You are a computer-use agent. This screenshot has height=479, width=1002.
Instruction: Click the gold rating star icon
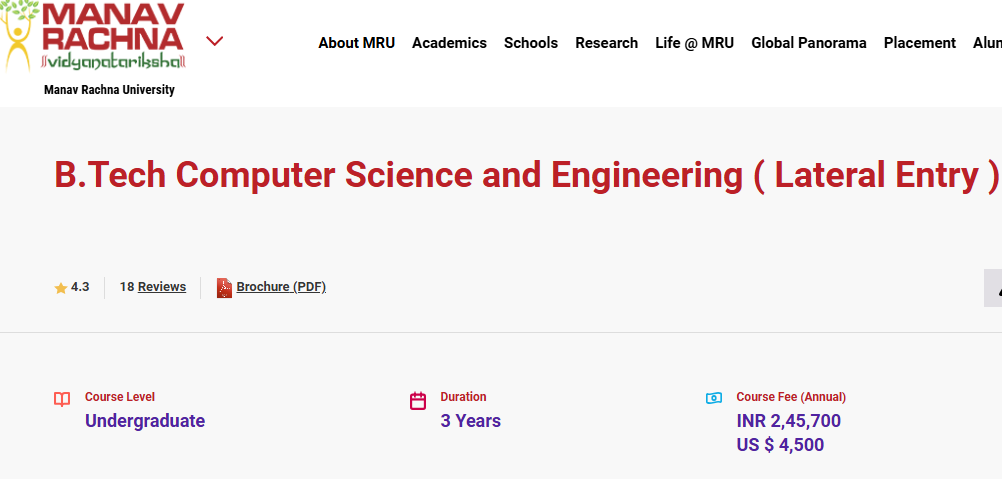click(x=61, y=288)
